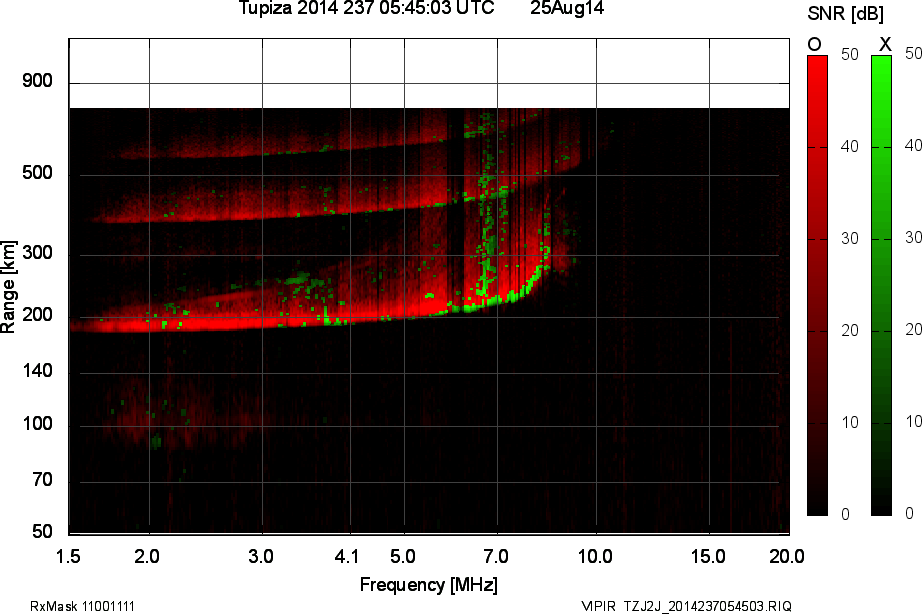Click the 140 range tick label

coord(38,371)
